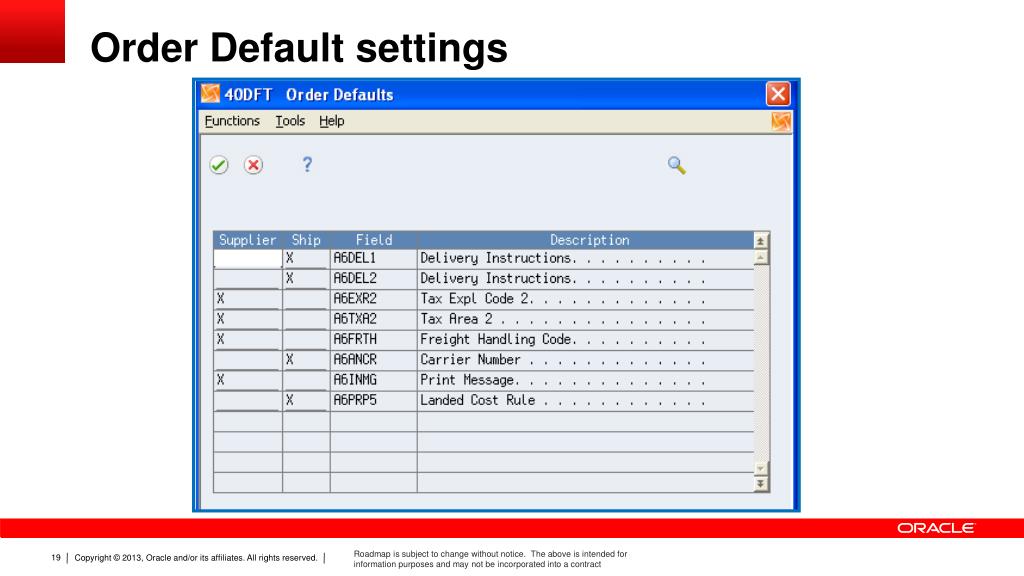Click Ship field in A6INMG row

306,380
